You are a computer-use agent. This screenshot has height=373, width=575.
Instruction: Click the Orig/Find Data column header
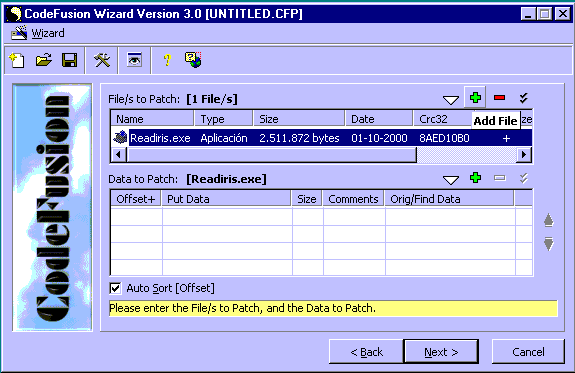449,199
